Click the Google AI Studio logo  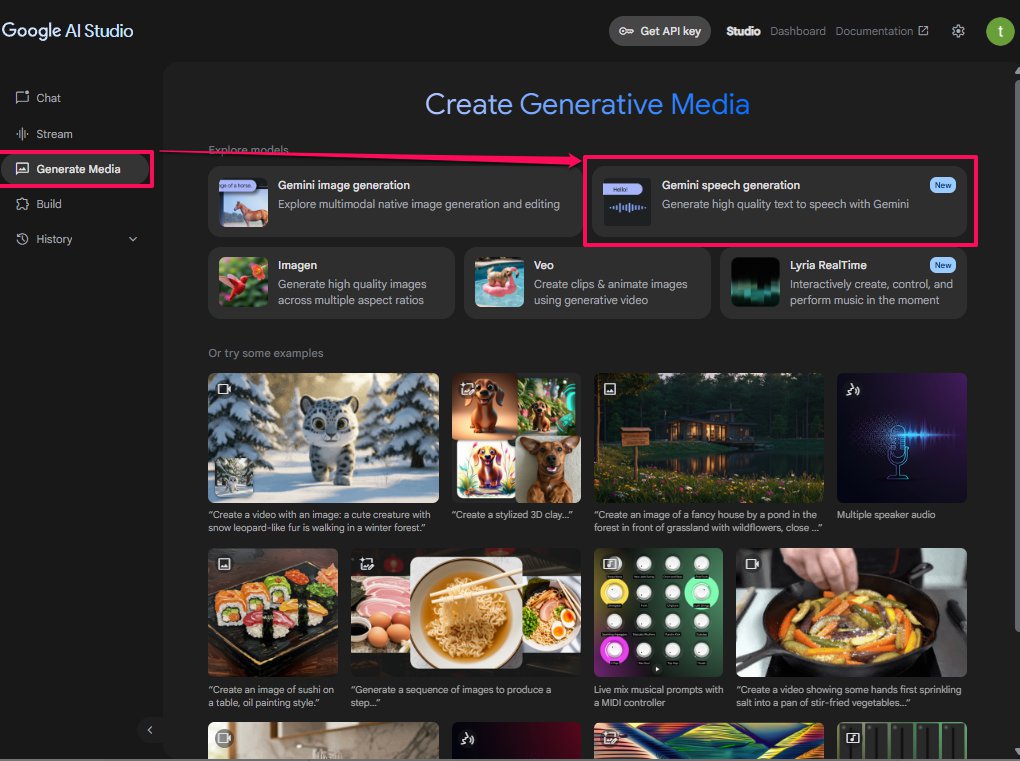click(67, 31)
